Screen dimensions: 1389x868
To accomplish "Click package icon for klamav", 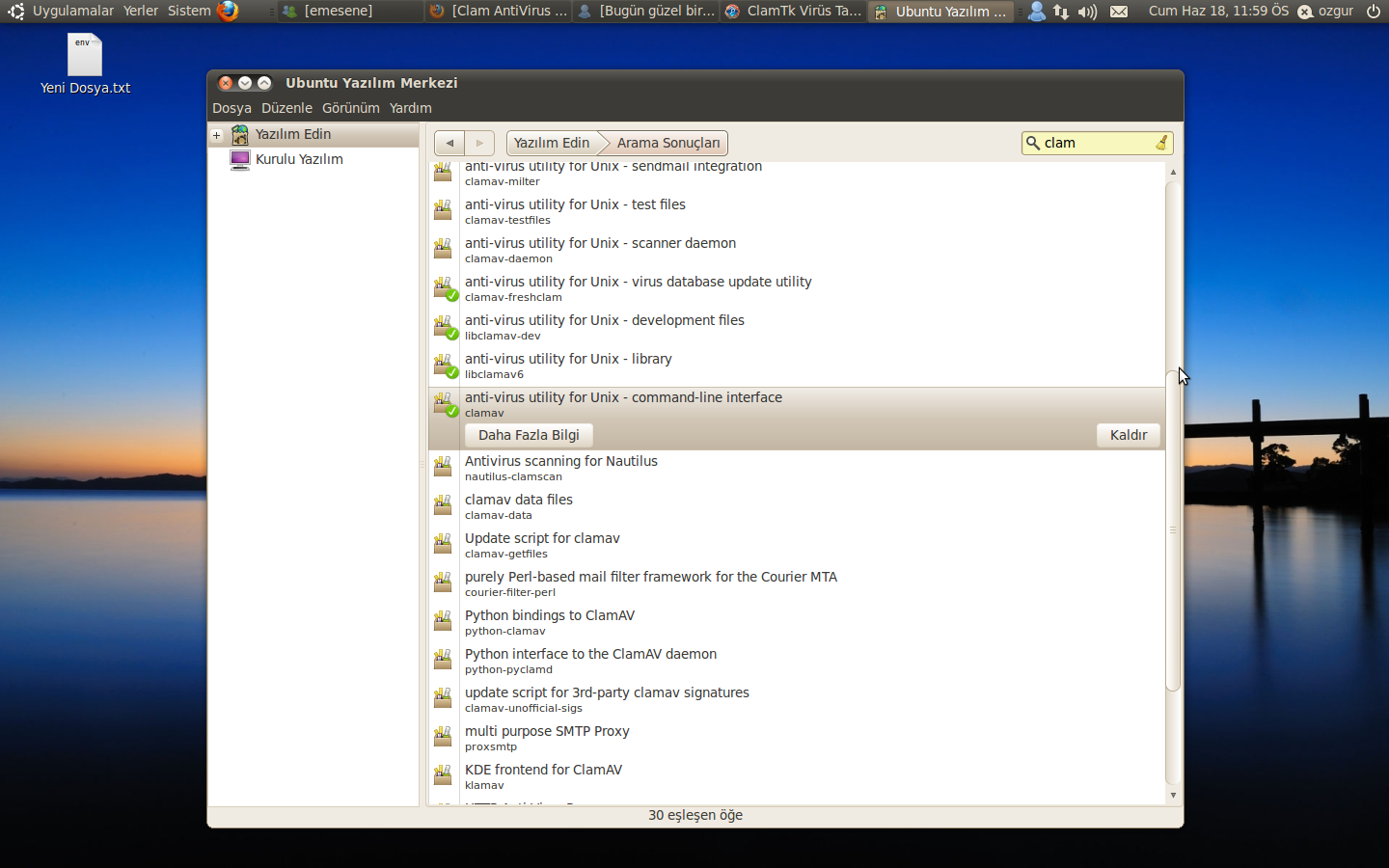I will tap(443, 775).
